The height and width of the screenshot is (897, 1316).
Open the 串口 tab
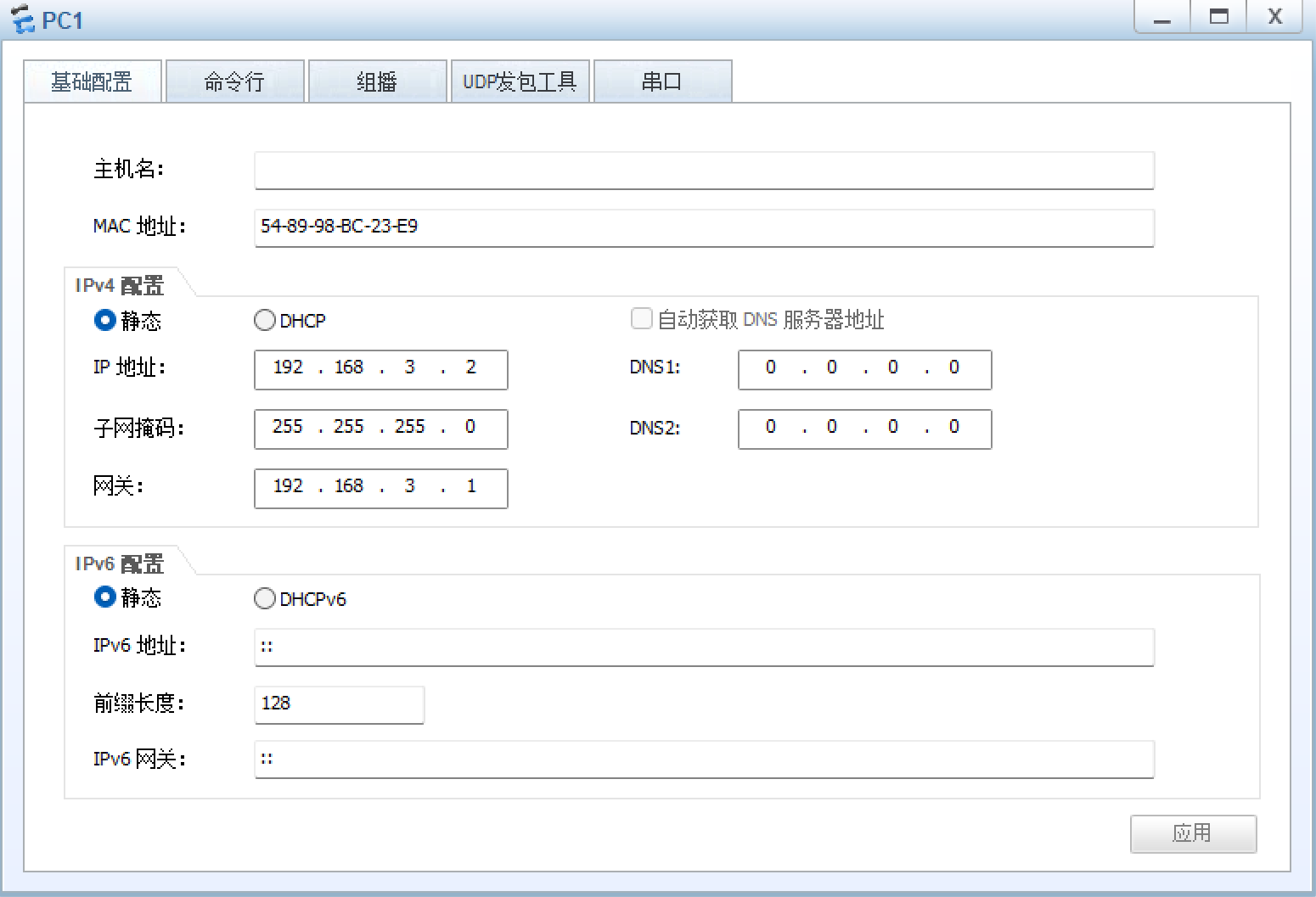(663, 81)
